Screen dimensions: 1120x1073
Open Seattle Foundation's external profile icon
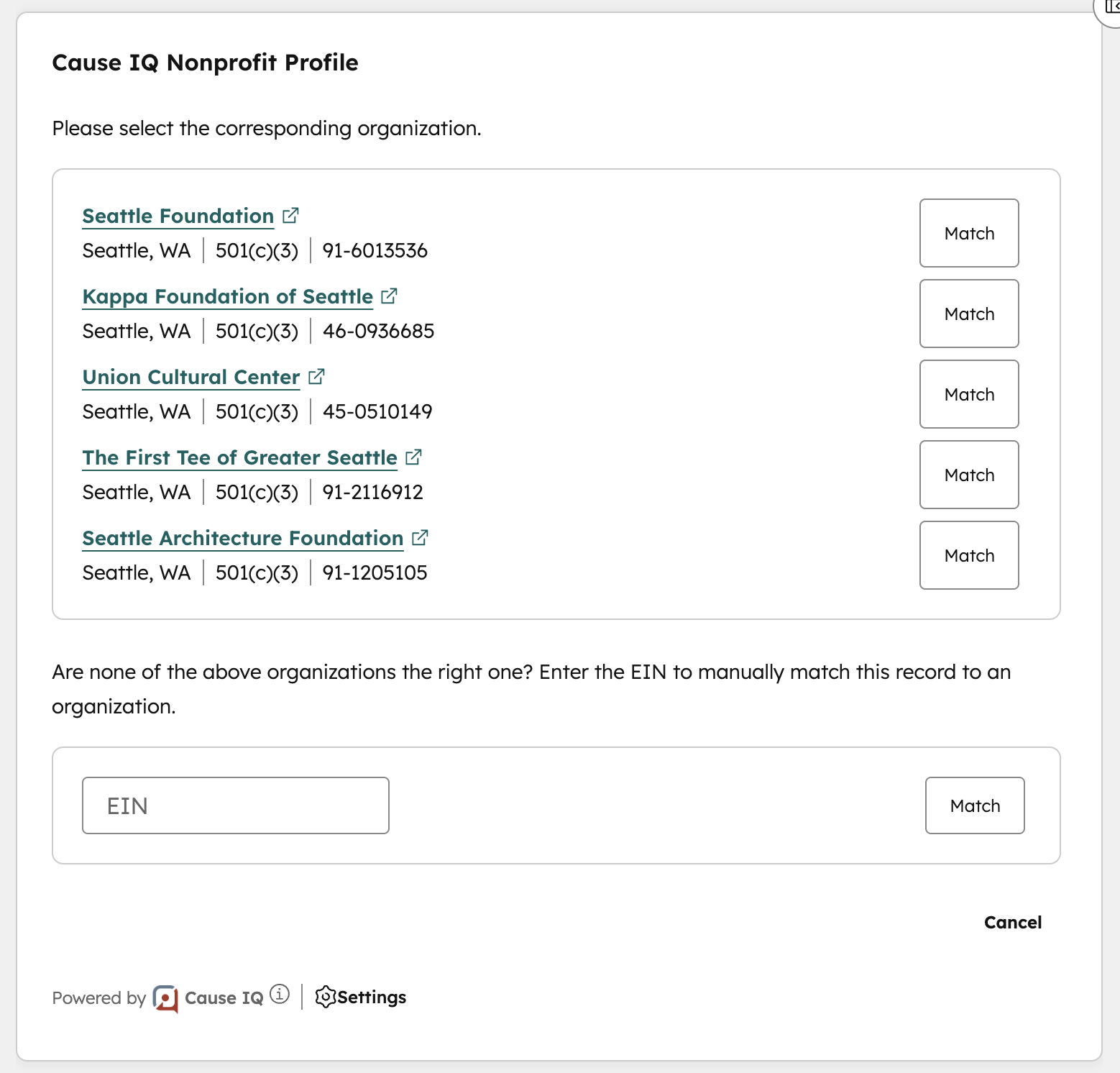click(290, 214)
